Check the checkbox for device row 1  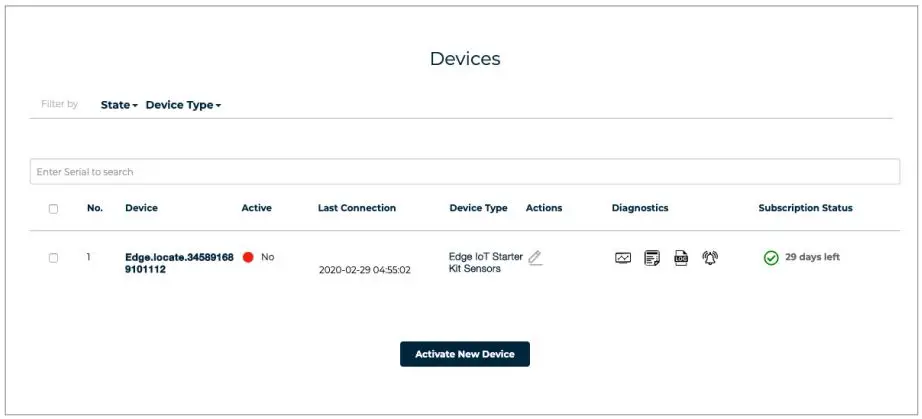(53, 258)
